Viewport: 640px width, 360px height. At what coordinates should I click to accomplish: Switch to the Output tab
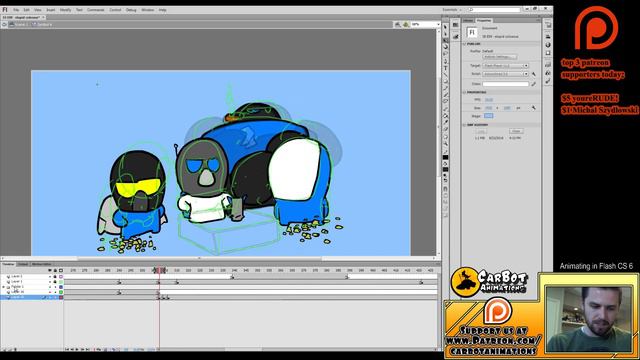(23, 264)
